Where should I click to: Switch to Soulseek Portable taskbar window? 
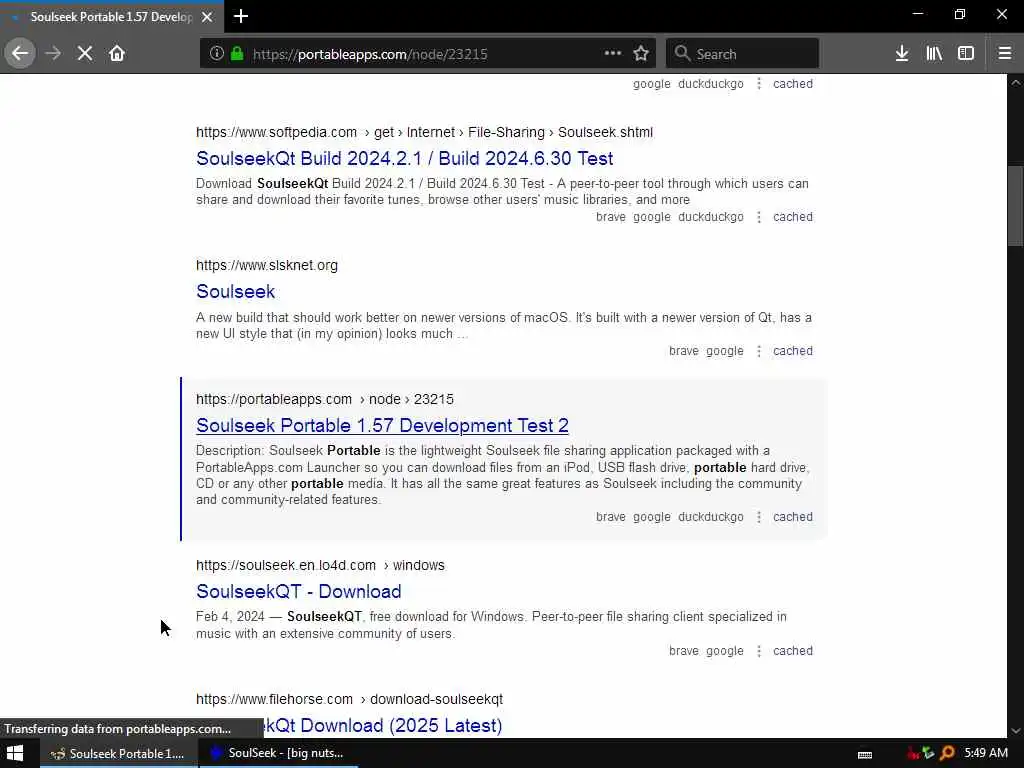119,754
